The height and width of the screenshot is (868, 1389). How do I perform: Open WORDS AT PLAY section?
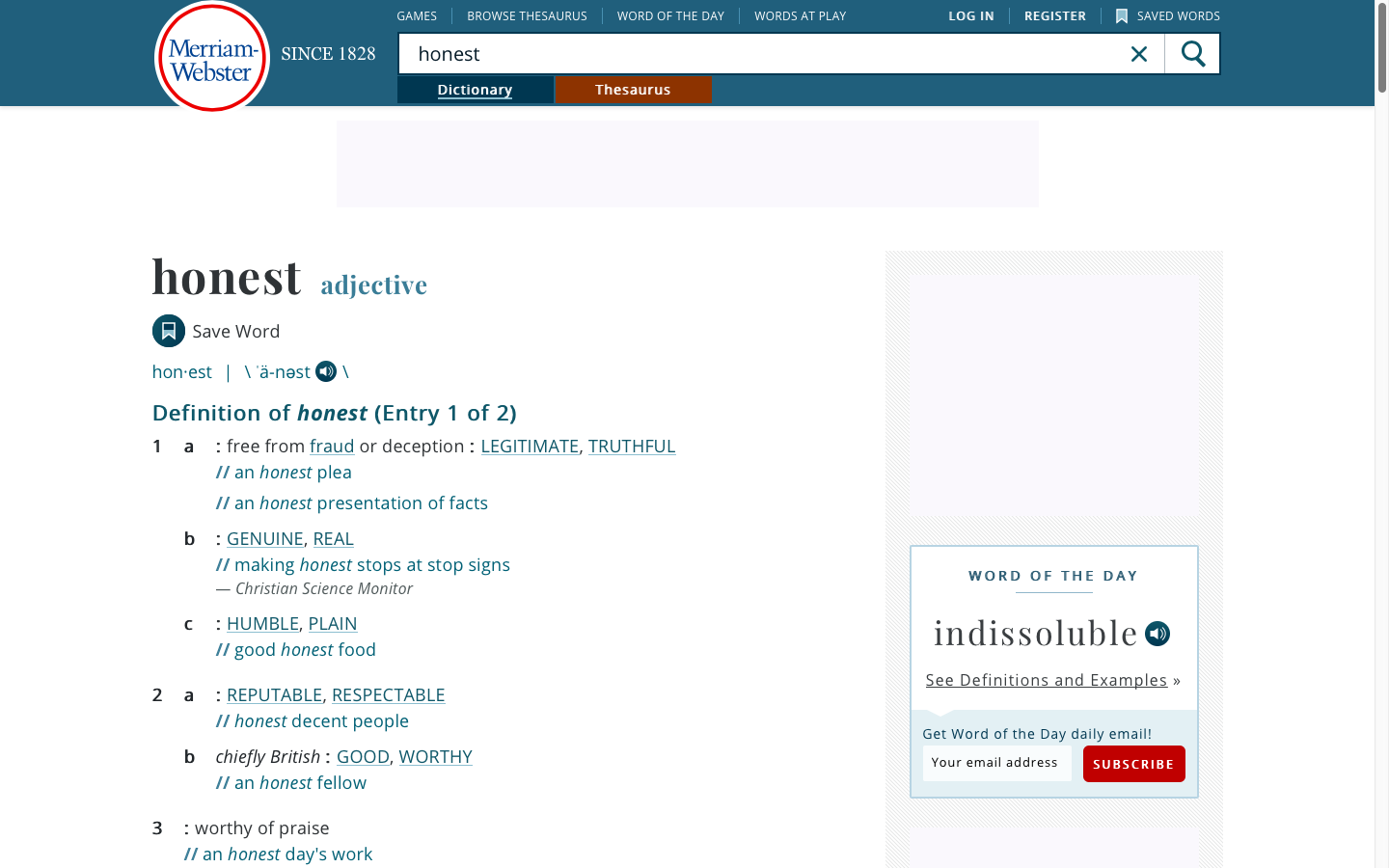coord(800,15)
